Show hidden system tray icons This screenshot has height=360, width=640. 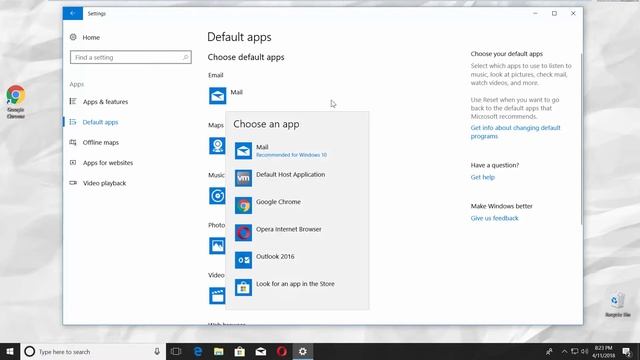[564, 351]
